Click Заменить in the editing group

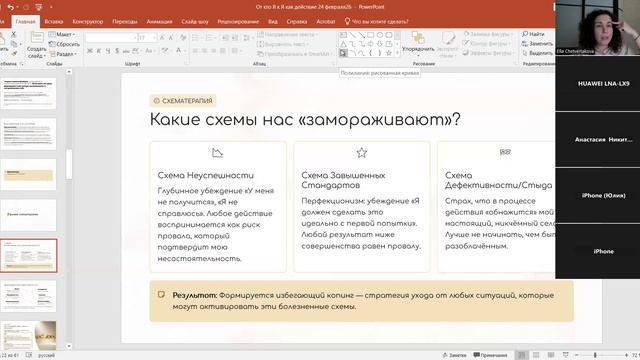pyautogui.click(x=537, y=43)
